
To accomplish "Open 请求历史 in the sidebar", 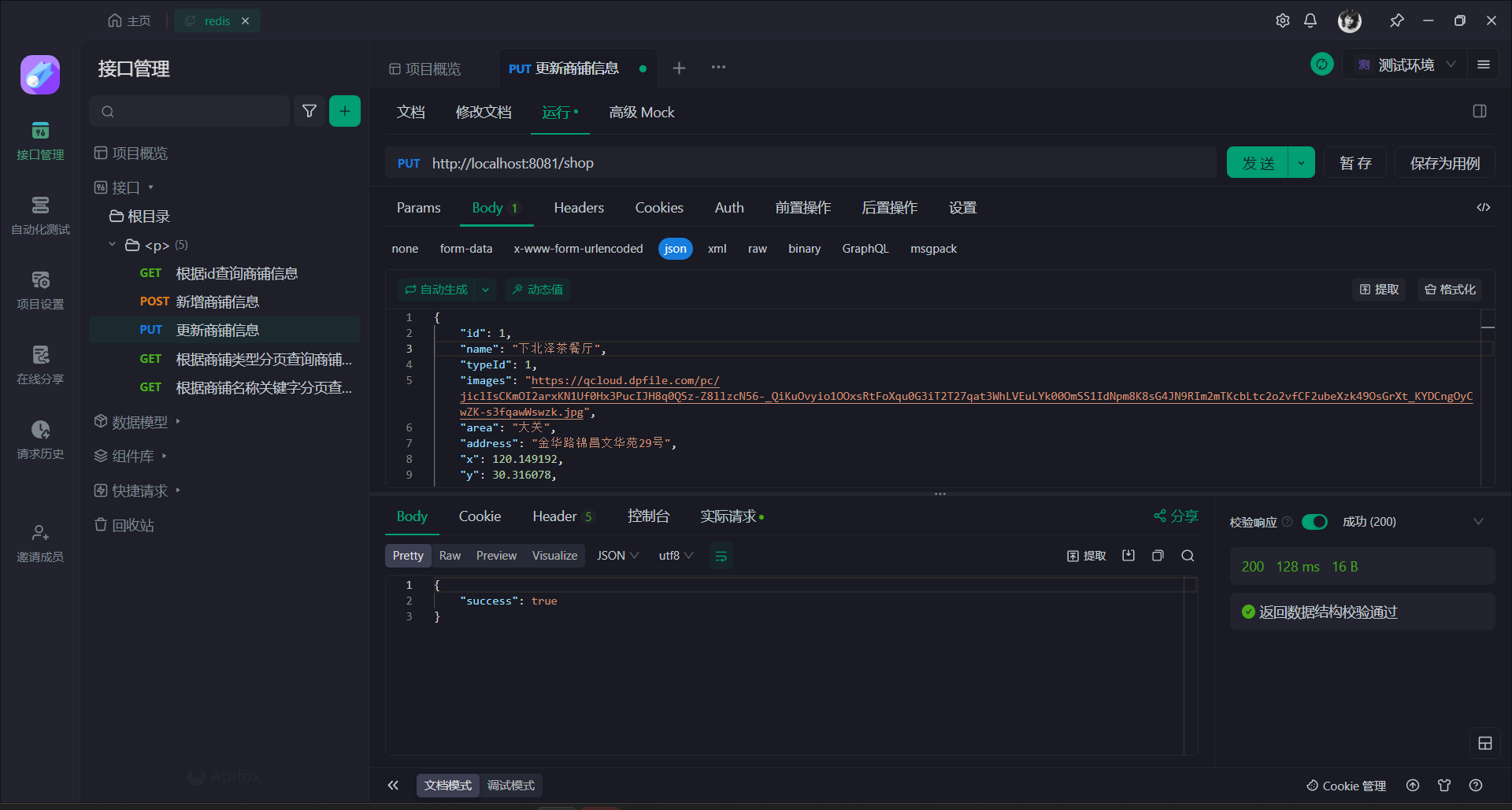I will coord(40,441).
